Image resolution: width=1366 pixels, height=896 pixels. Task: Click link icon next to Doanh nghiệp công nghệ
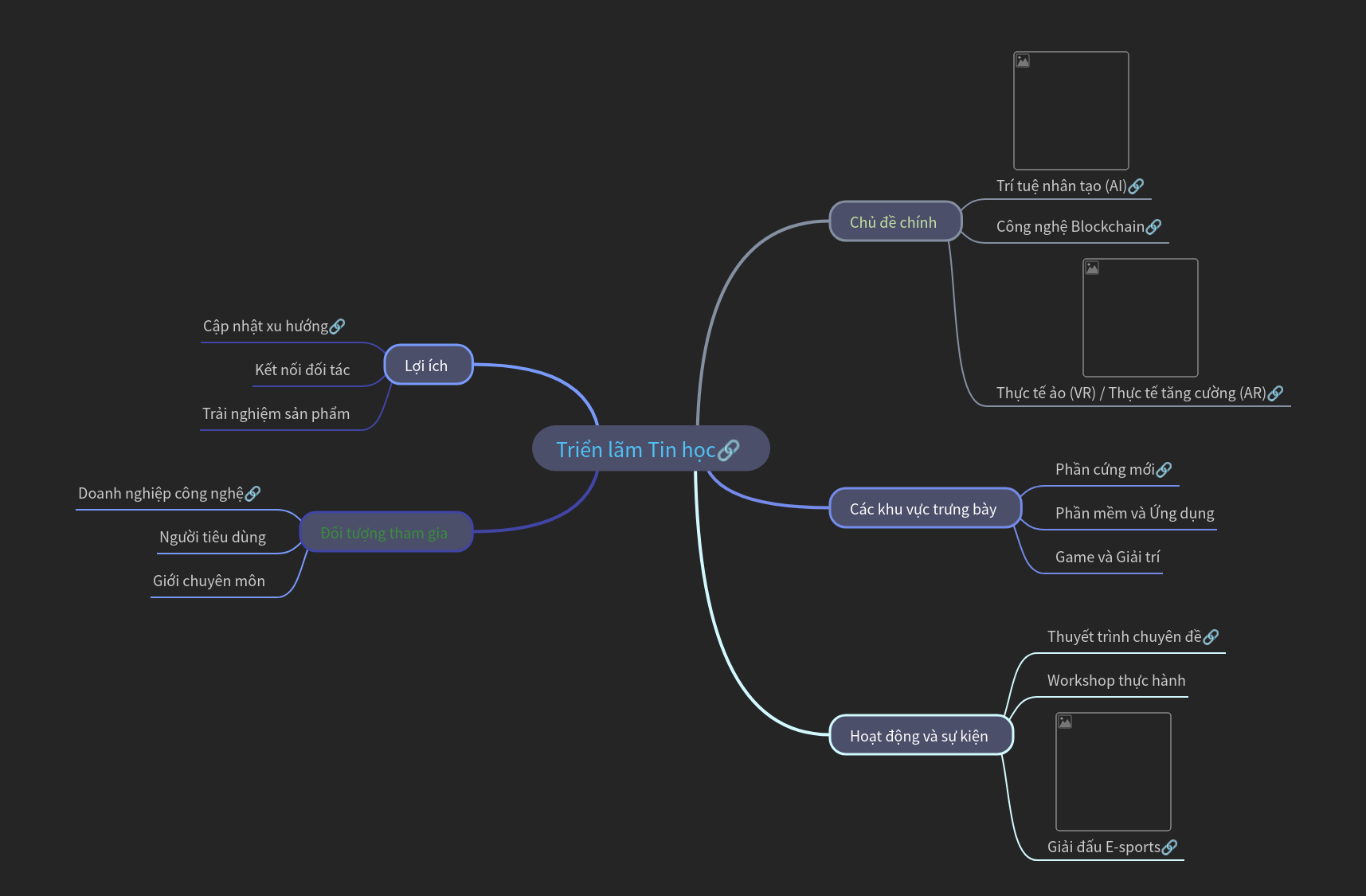(x=252, y=494)
